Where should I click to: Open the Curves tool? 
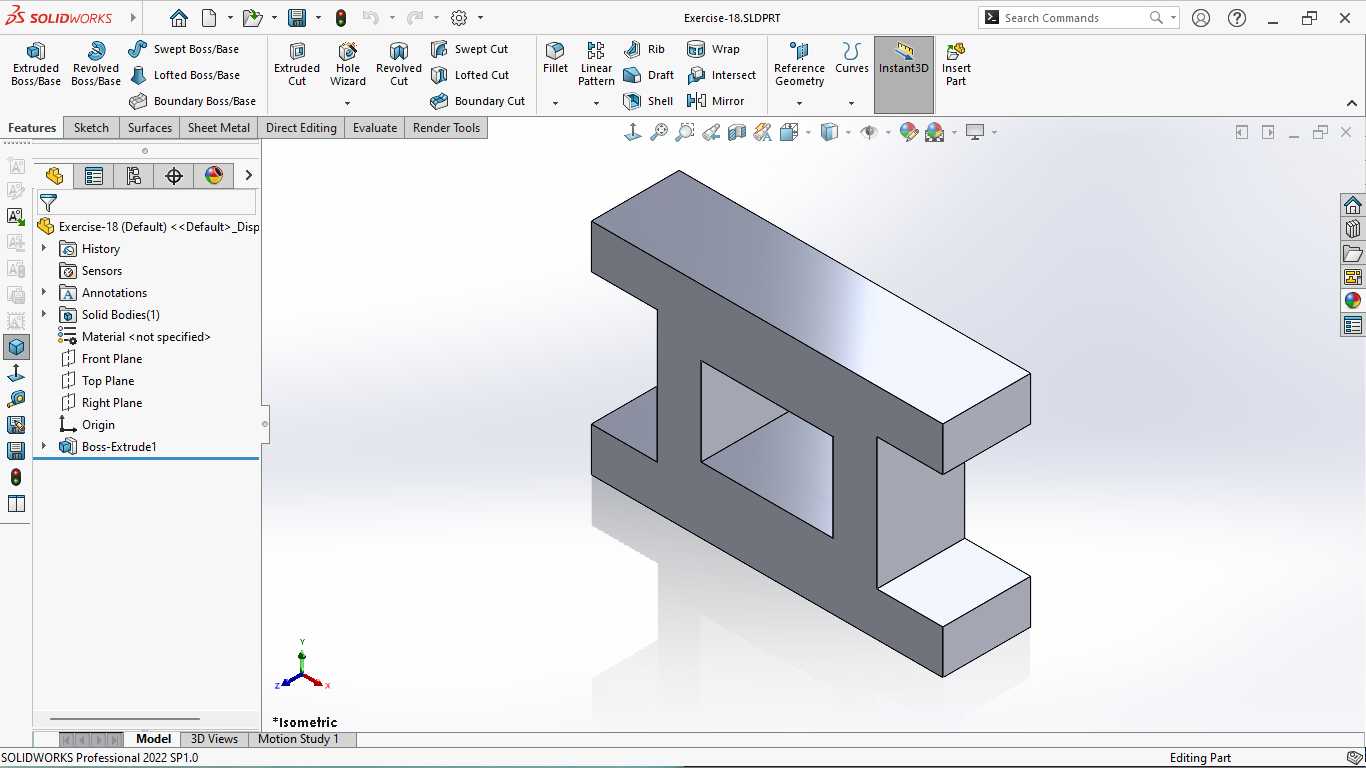pyautogui.click(x=852, y=58)
